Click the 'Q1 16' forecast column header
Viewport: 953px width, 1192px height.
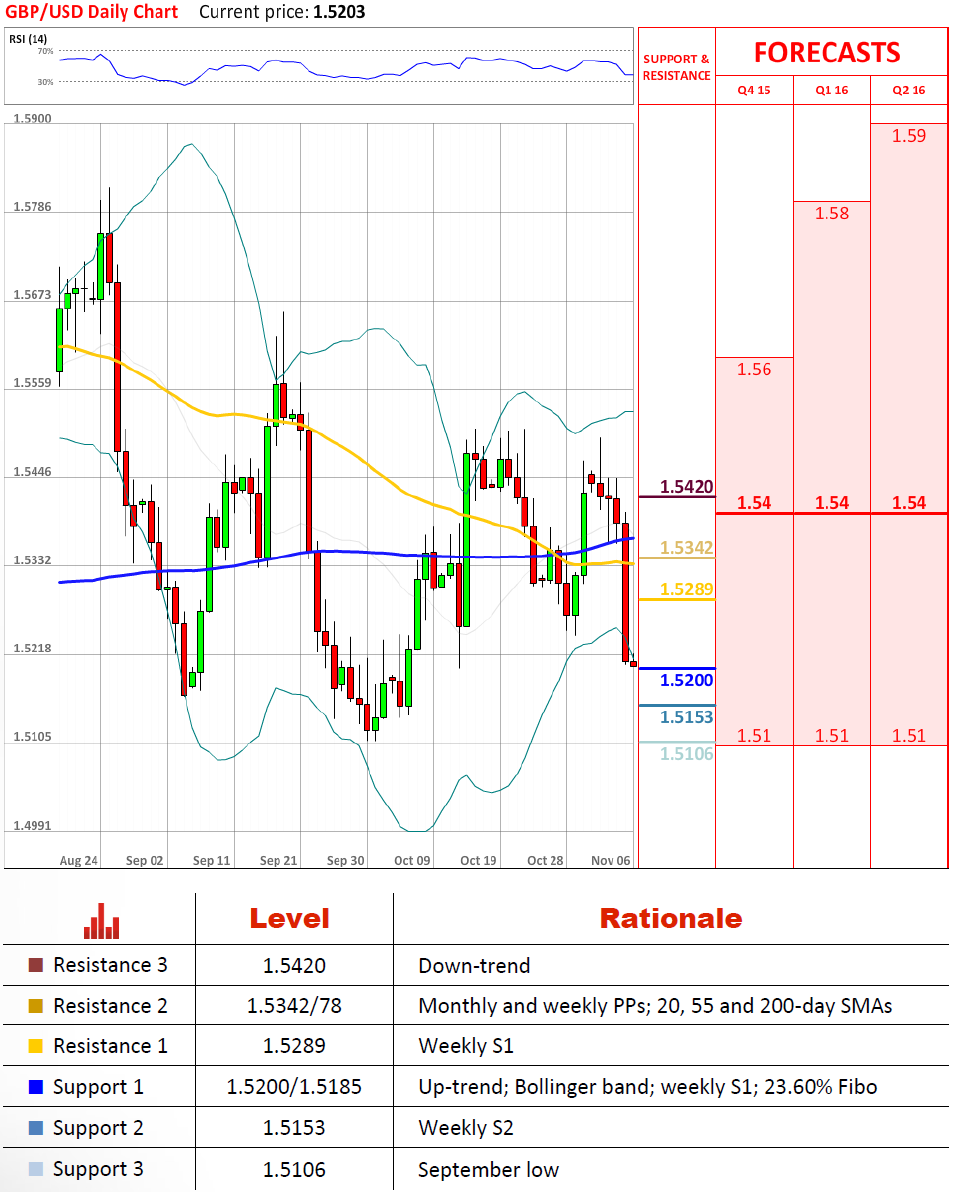tap(831, 90)
